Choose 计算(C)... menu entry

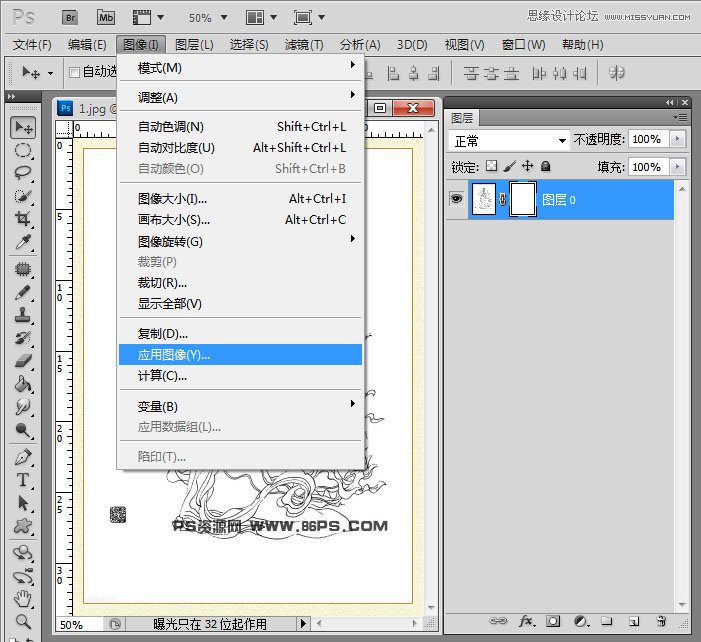(241, 376)
